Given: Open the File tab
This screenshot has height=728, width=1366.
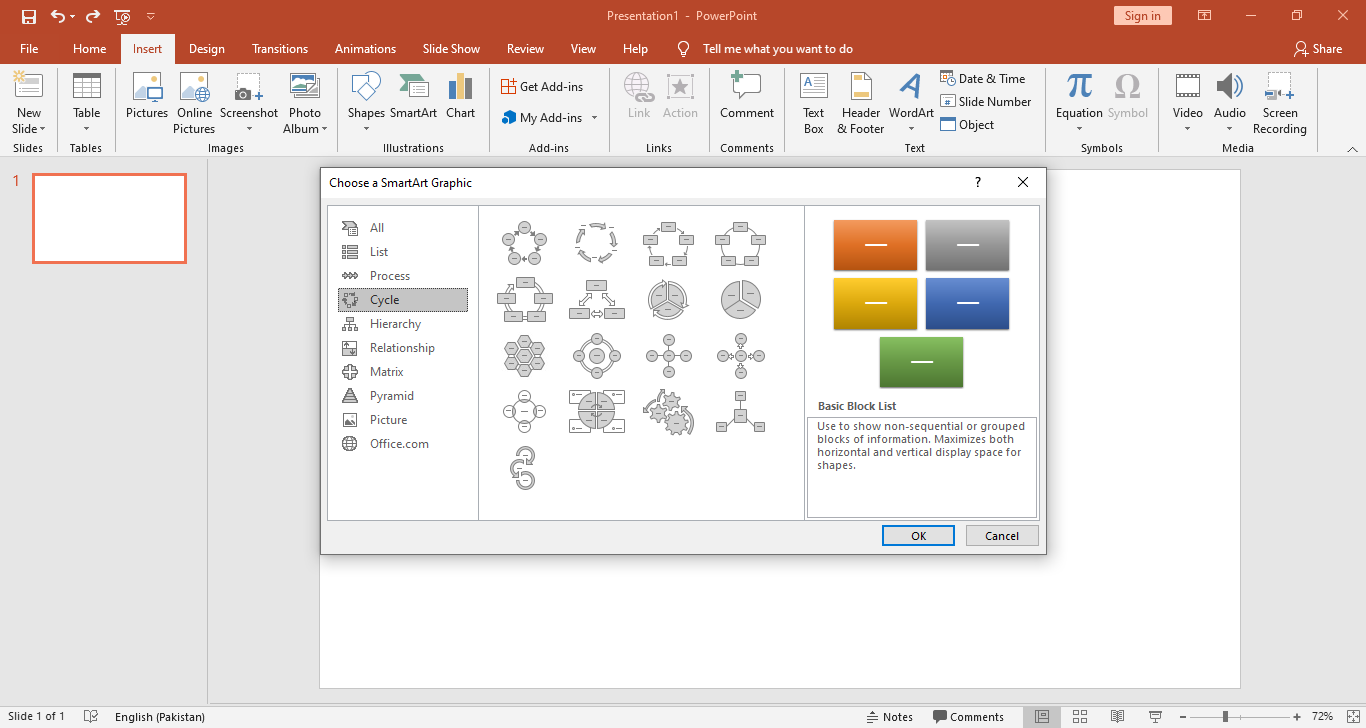Looking at the screenshot, I should click(29, 49).
